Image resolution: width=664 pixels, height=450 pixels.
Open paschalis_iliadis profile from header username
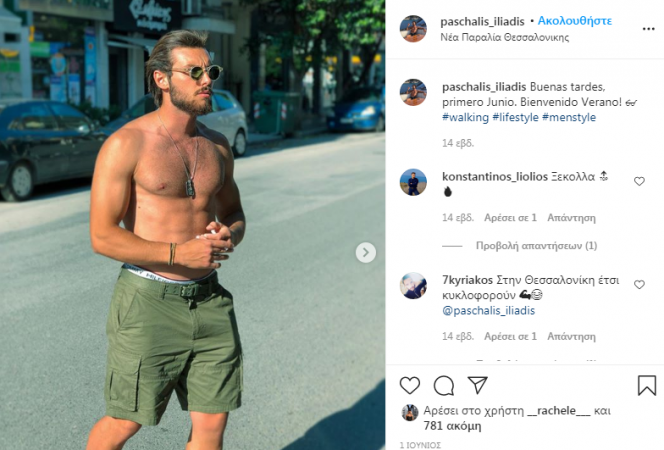[482, 21]
